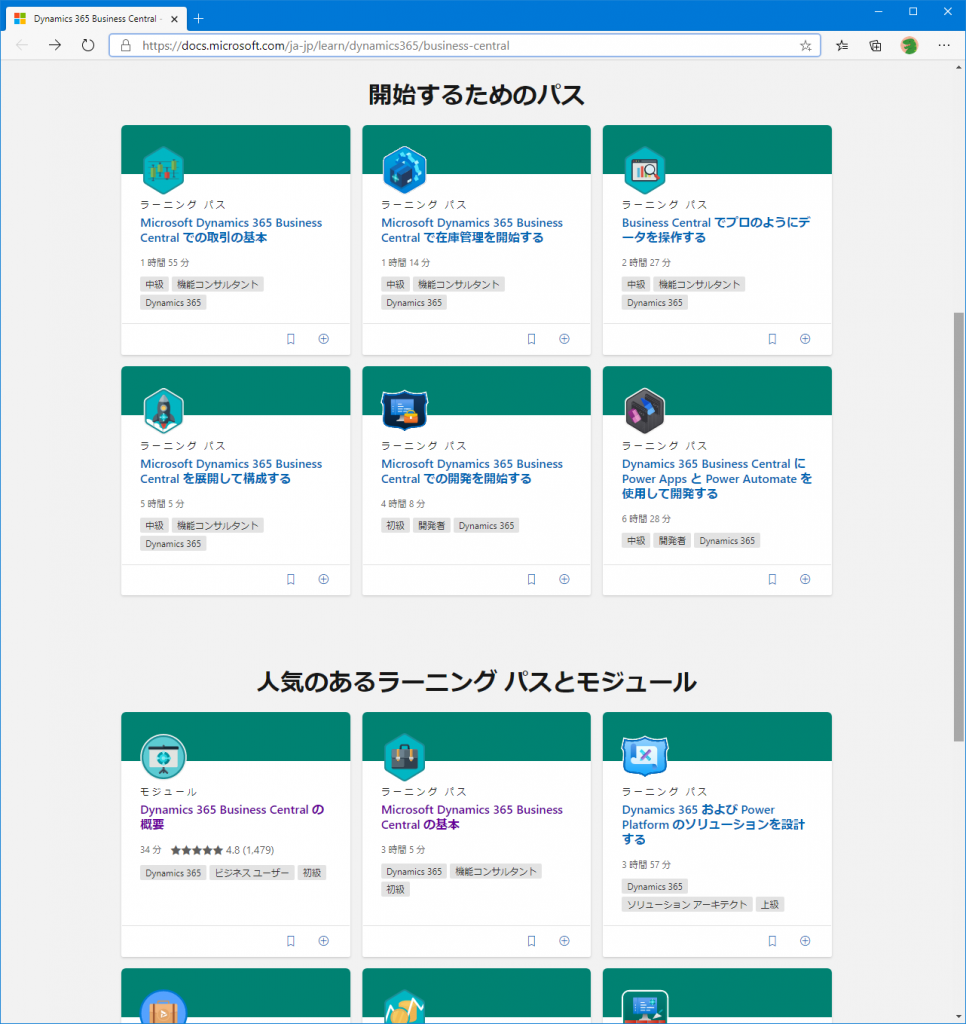Open the browser Favorites list
The image size is (966, 1024).
click(x=842, y=45)
